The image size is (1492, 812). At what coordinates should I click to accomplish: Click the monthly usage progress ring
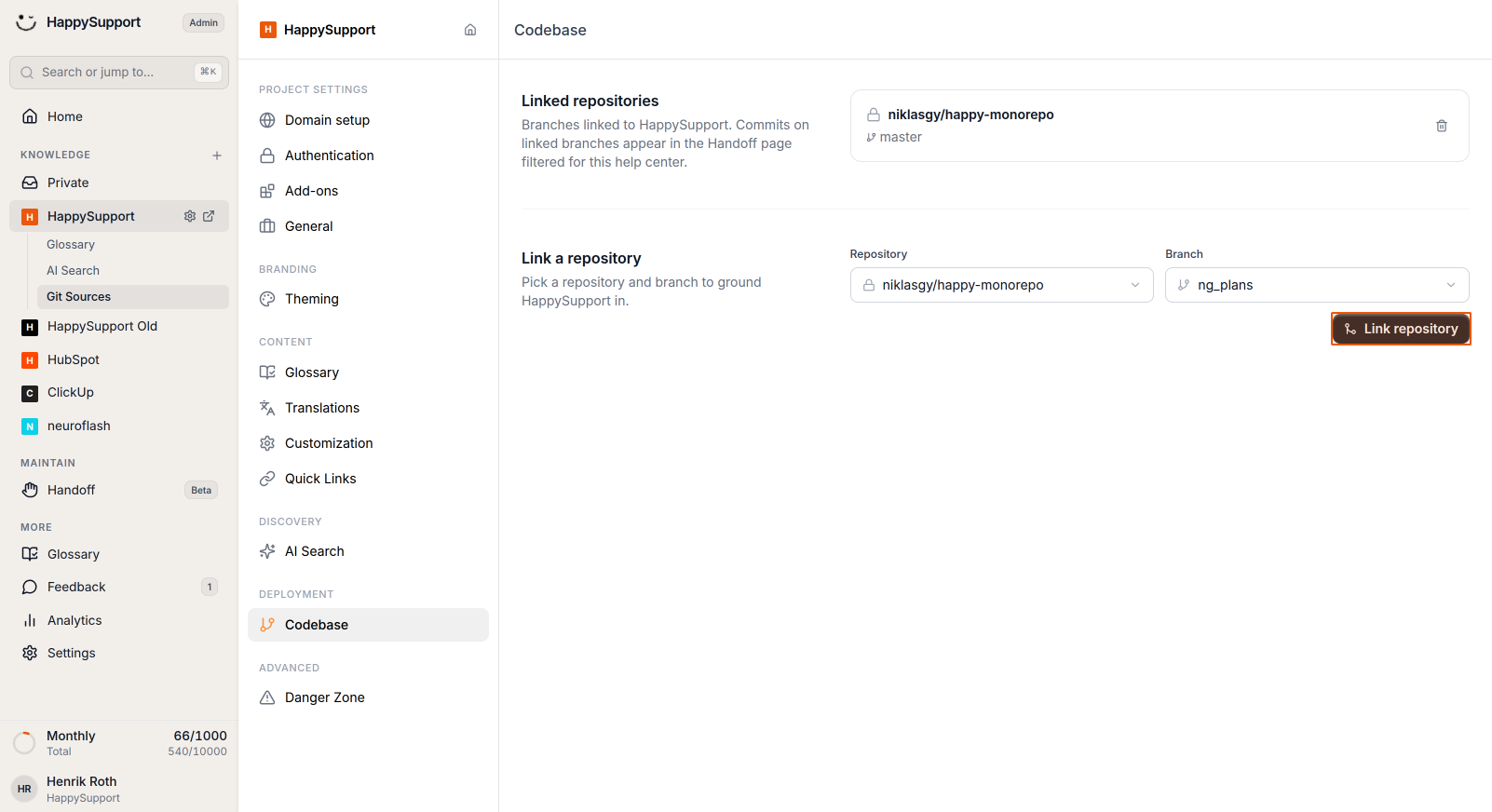coord(24,743)
